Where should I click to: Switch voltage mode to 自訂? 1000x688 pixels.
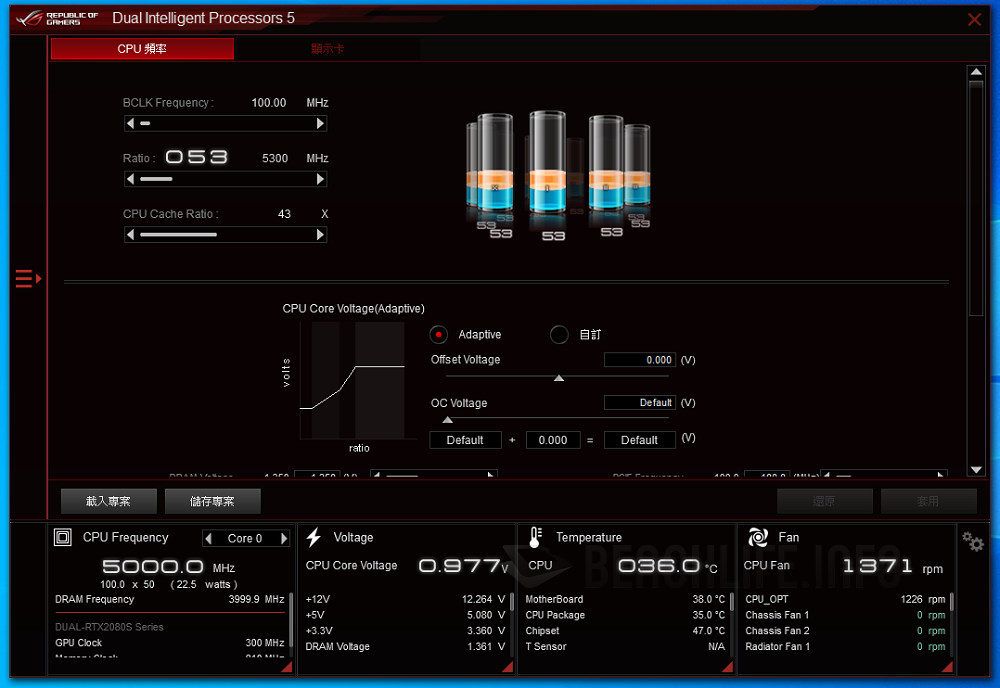[x=559, y=334]
